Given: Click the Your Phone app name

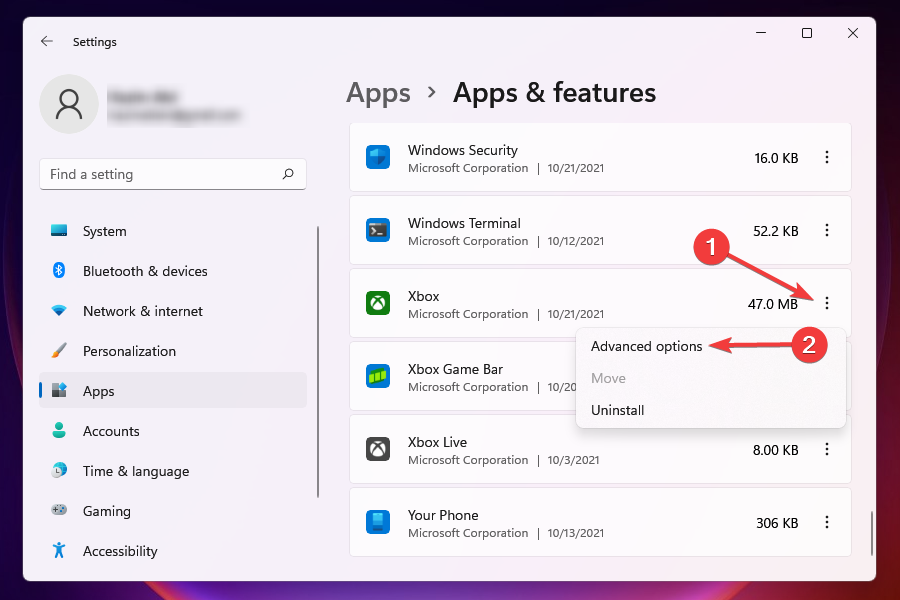Looking at the screenshot, I should click(443, 515).
